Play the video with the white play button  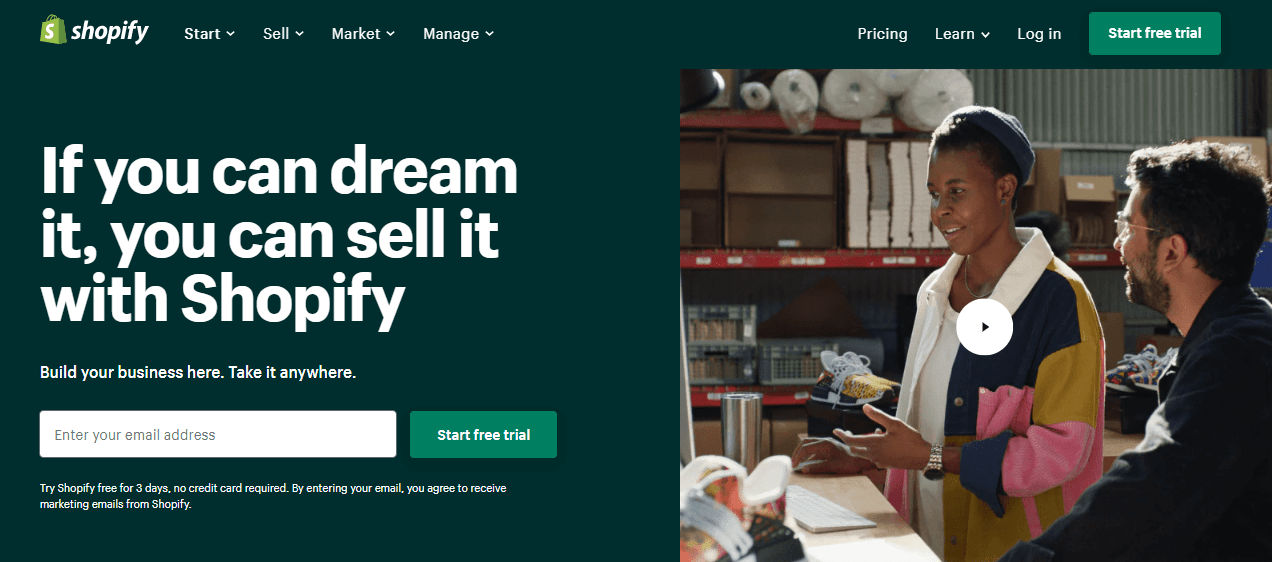(x=984, y=326)
